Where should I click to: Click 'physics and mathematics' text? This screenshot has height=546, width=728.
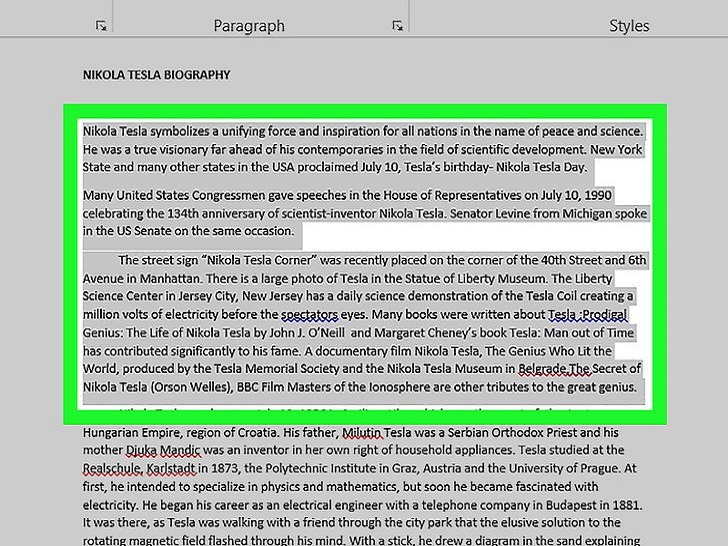pyautogui.click(x=329, y=487)
